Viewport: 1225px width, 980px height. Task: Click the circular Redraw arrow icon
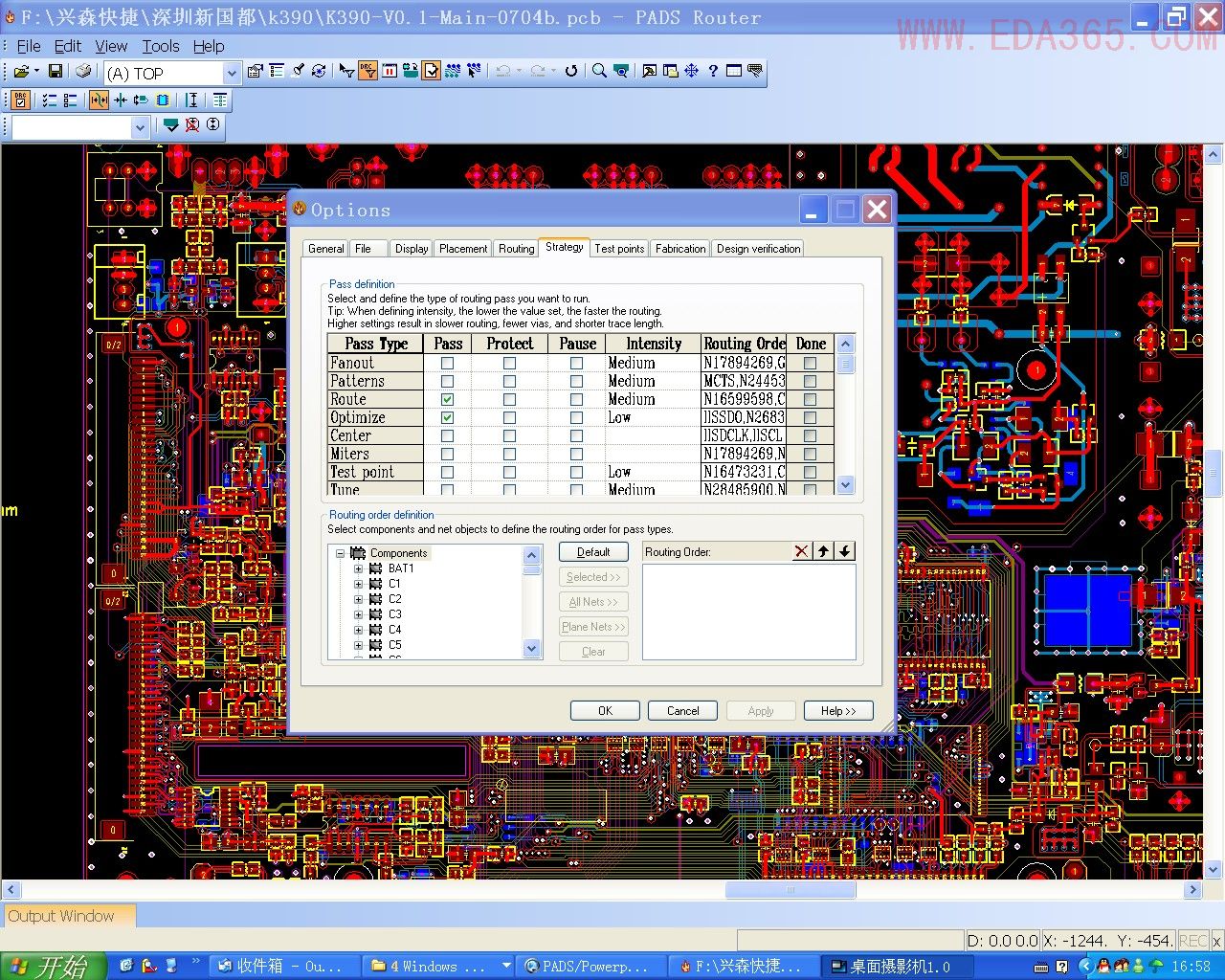click(x=571, y=71)
